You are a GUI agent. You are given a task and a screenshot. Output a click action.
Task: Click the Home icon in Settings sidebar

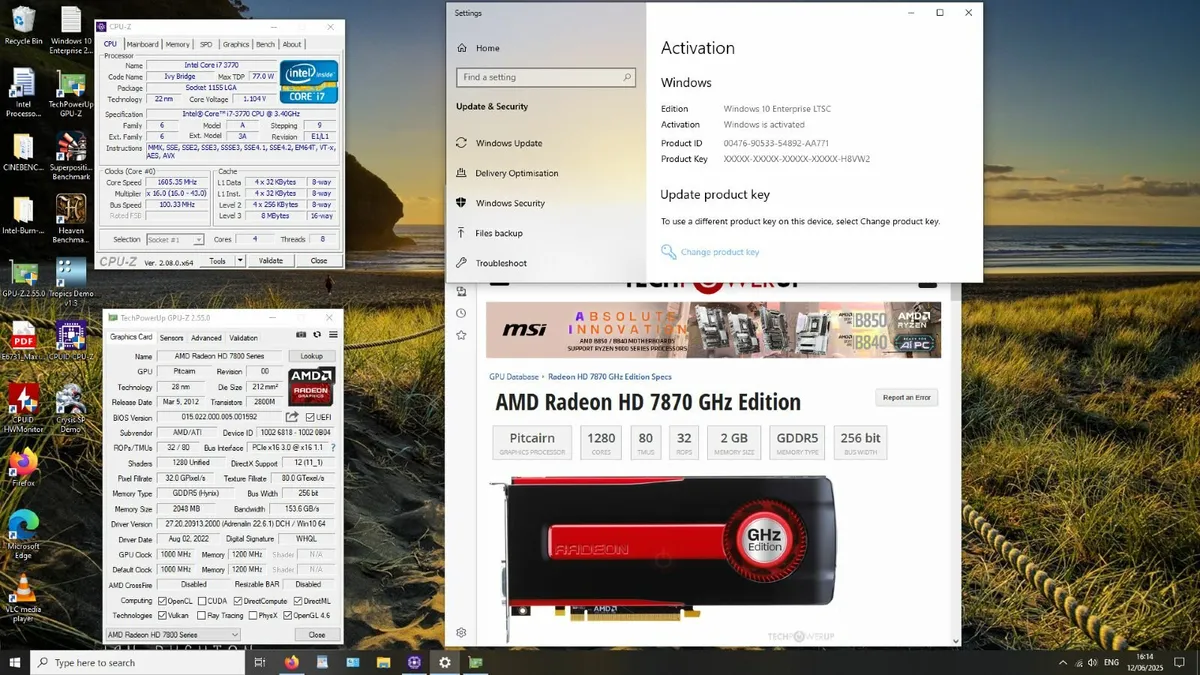click(462, 48)
